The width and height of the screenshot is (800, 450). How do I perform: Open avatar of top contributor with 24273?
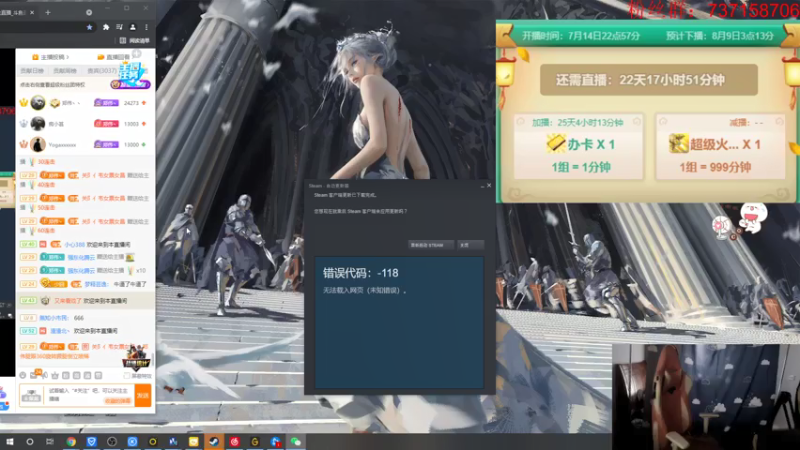[38, 103]
